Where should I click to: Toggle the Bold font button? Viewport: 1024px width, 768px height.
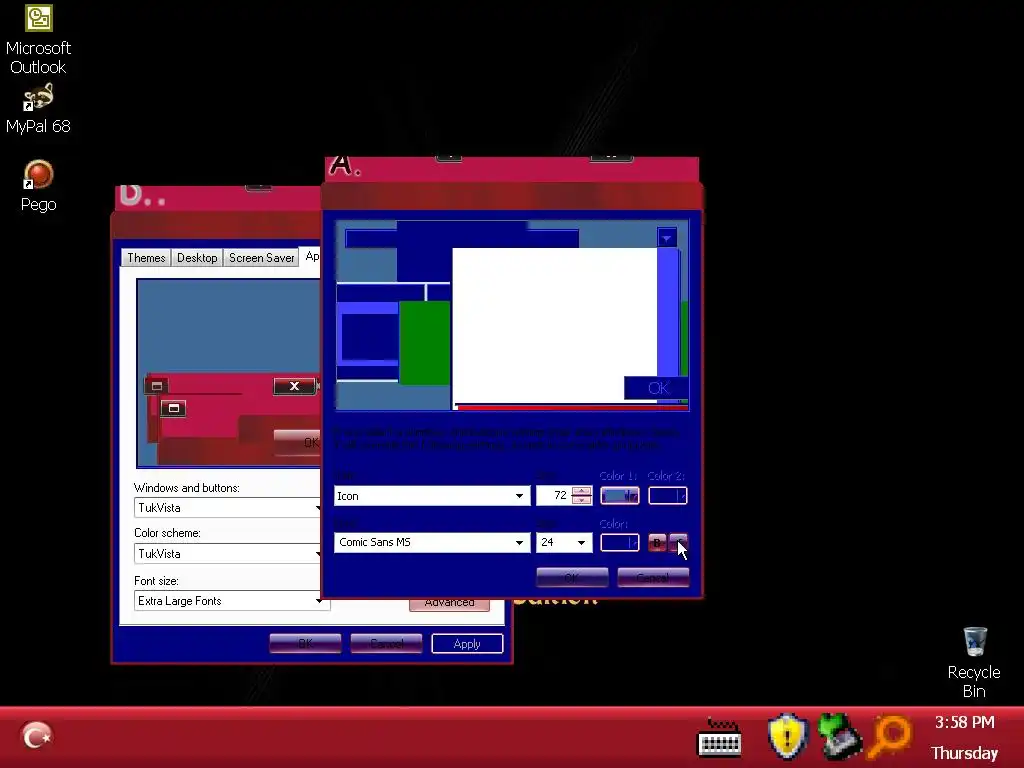click(x=657, y=542)
